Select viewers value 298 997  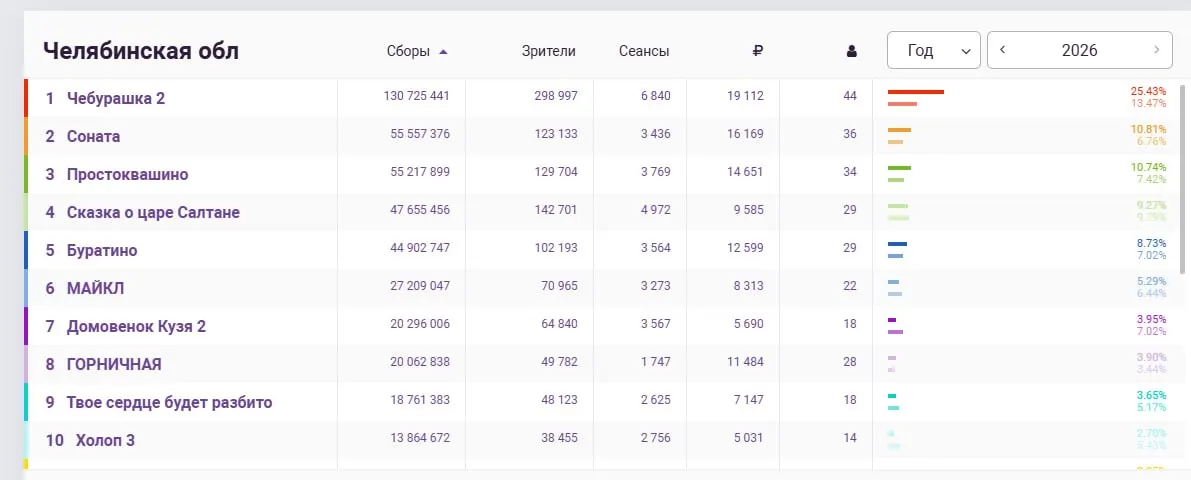point(556,96)
